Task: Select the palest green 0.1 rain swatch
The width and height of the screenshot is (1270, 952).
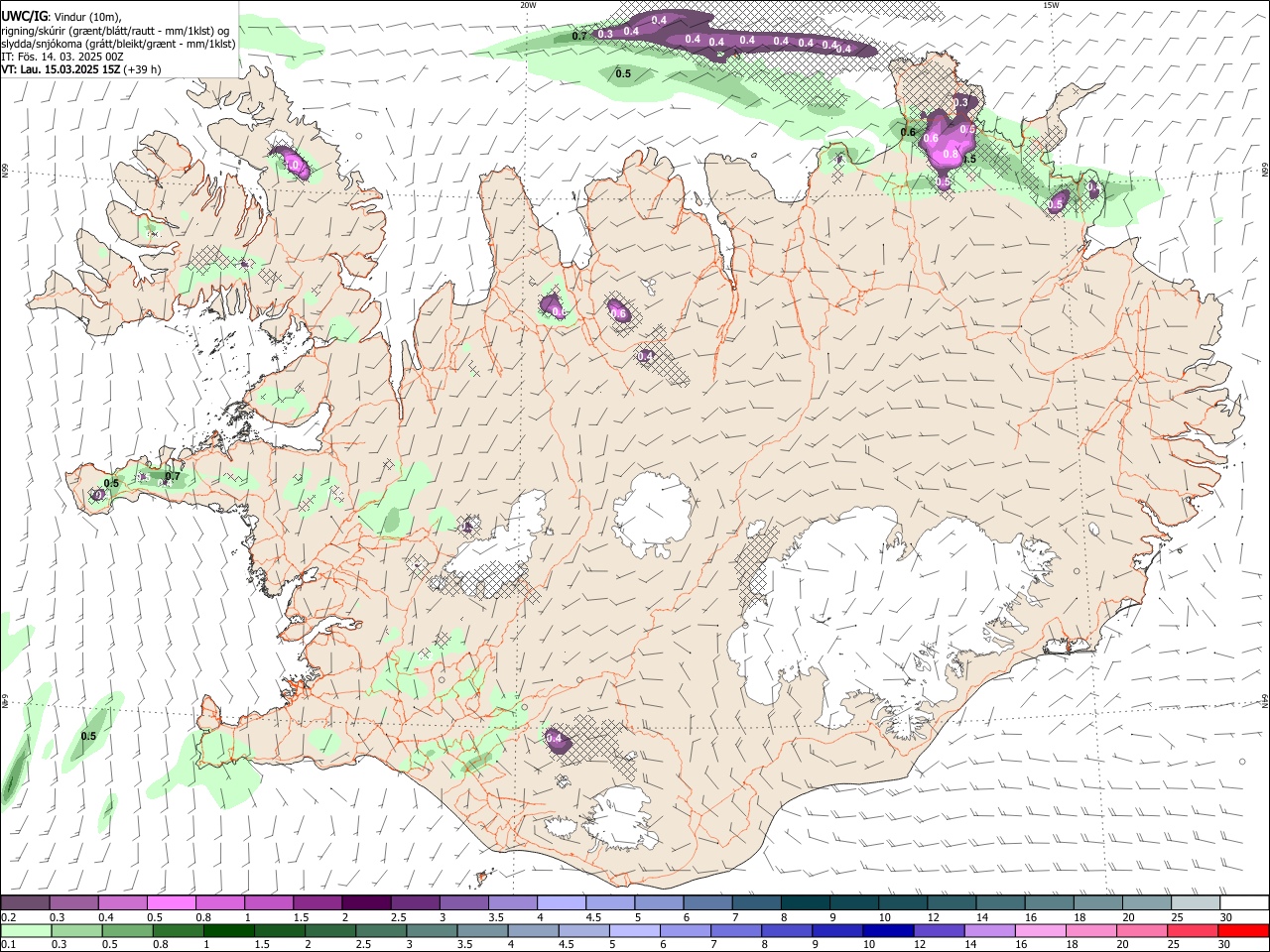Action: [27, 931]
